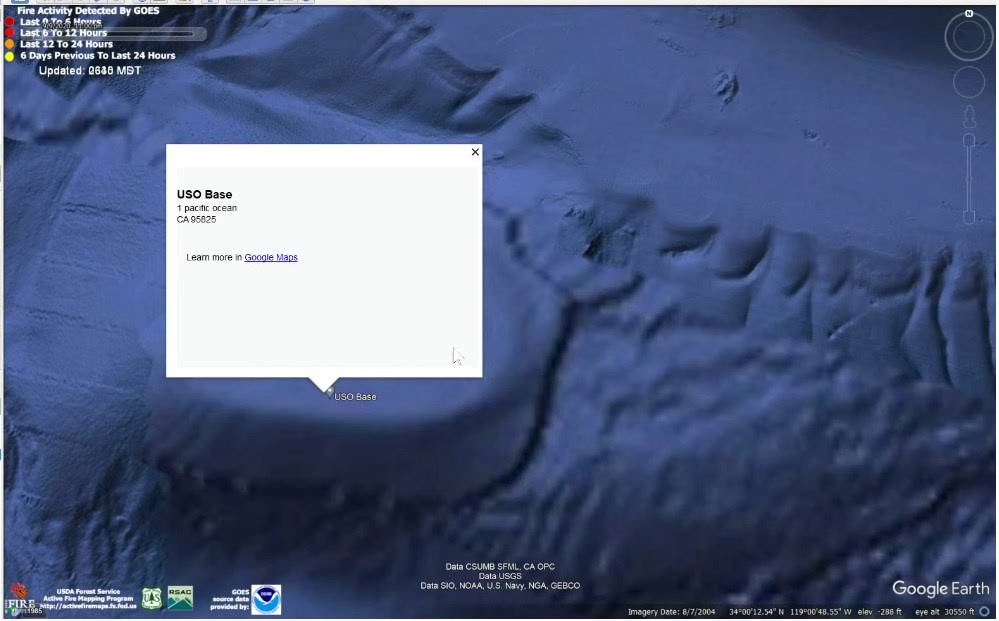Click the FIRE flame logo
This screenshot has width=999, height=621.
[x=19, y=596]
